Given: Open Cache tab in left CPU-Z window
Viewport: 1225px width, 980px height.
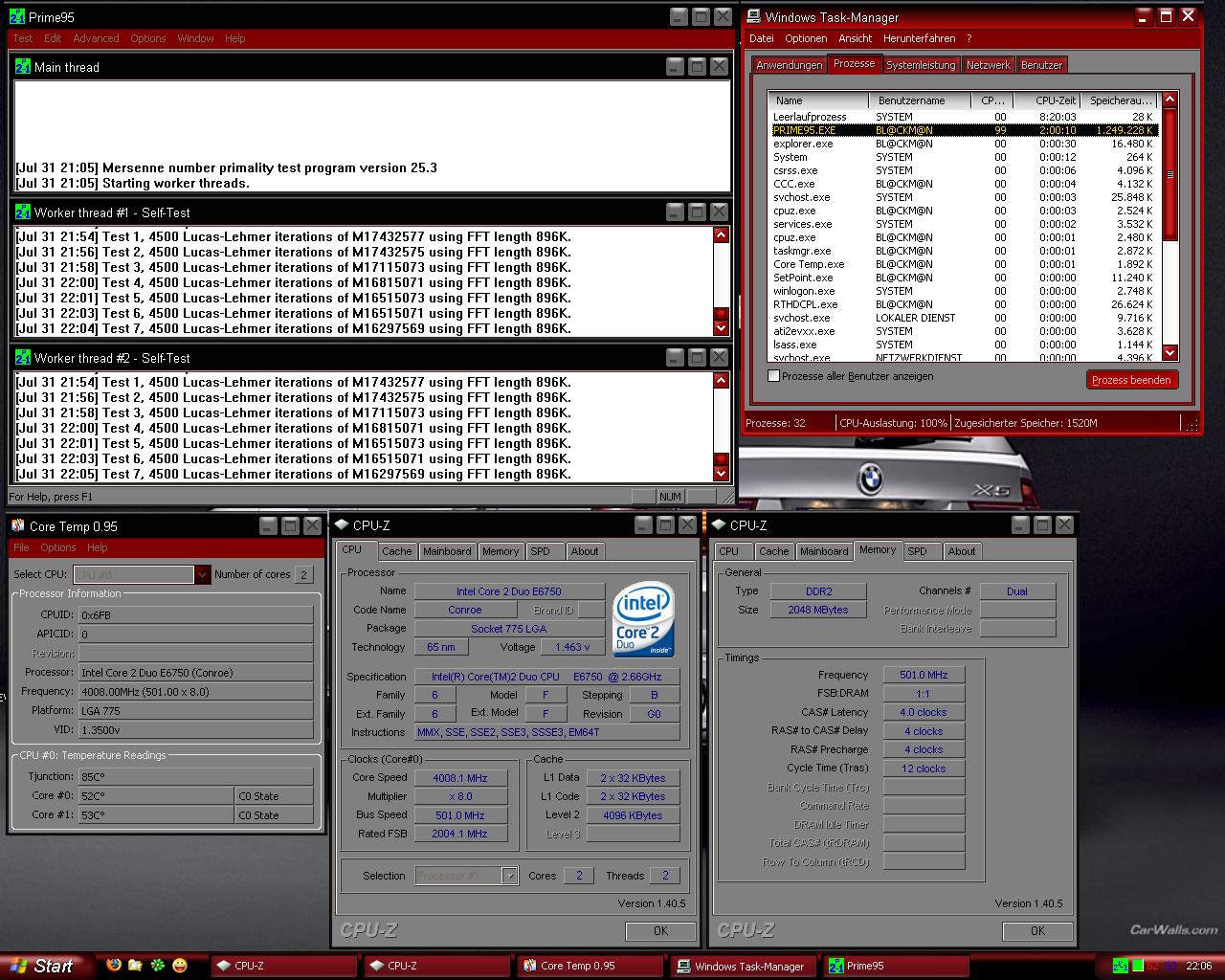Looking at the screenshot, I should [x=396, y=551].
